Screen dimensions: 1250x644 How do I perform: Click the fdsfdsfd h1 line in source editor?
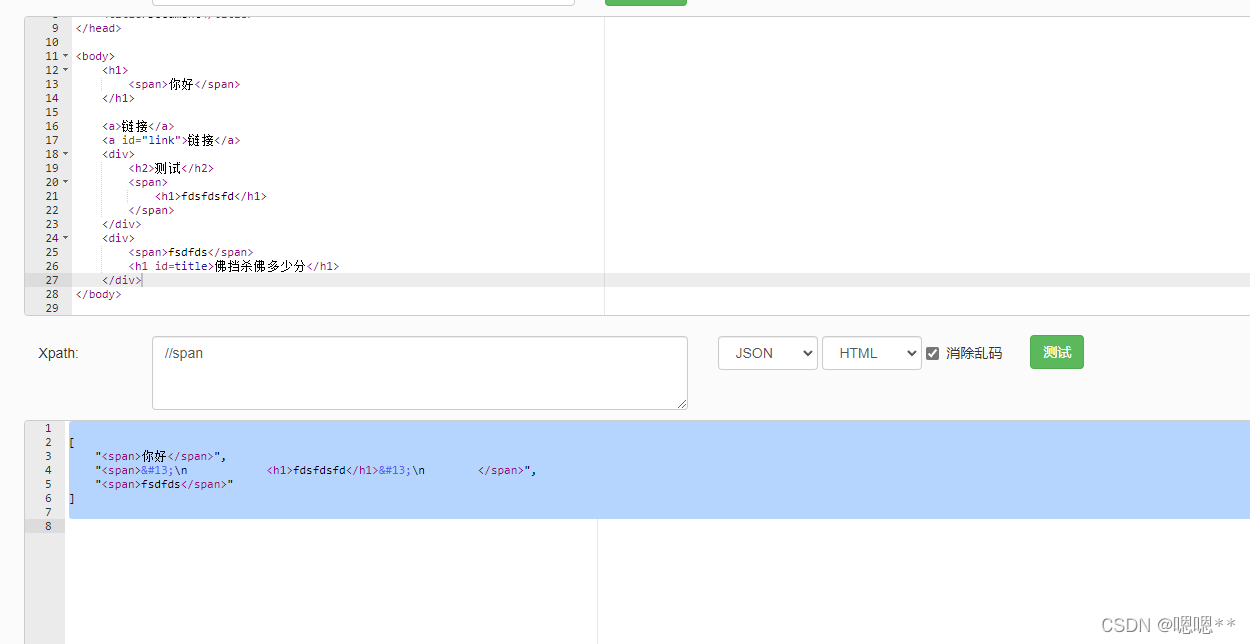pos(211,196)
